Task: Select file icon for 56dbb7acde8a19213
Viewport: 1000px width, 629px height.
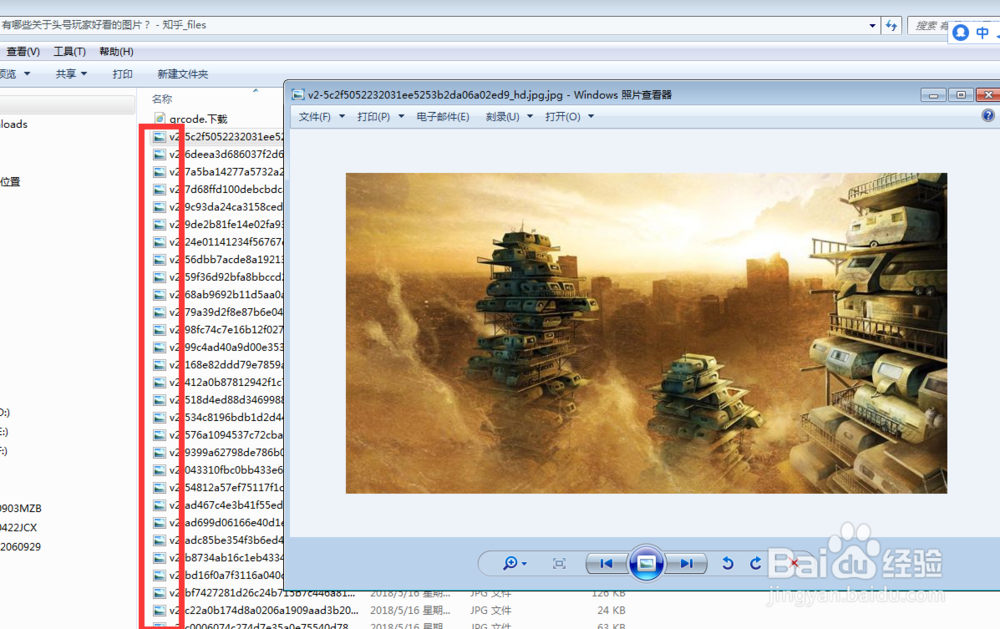Action: 159,260
